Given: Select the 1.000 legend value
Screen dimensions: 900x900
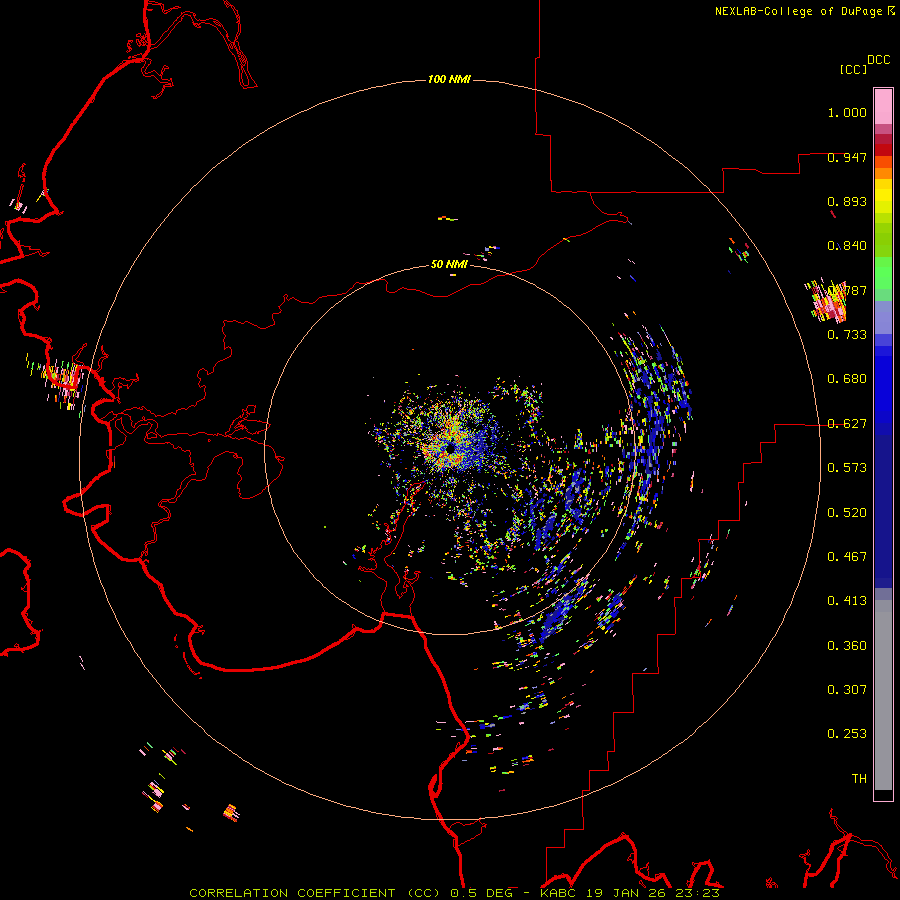Looking at the screenshot, I should [x=847, y=112].
